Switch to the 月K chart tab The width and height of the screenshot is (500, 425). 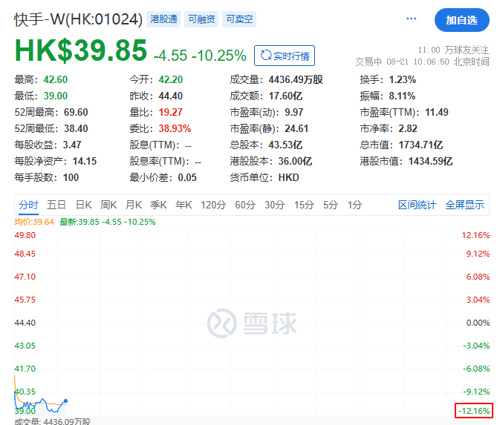click(133, 205)
